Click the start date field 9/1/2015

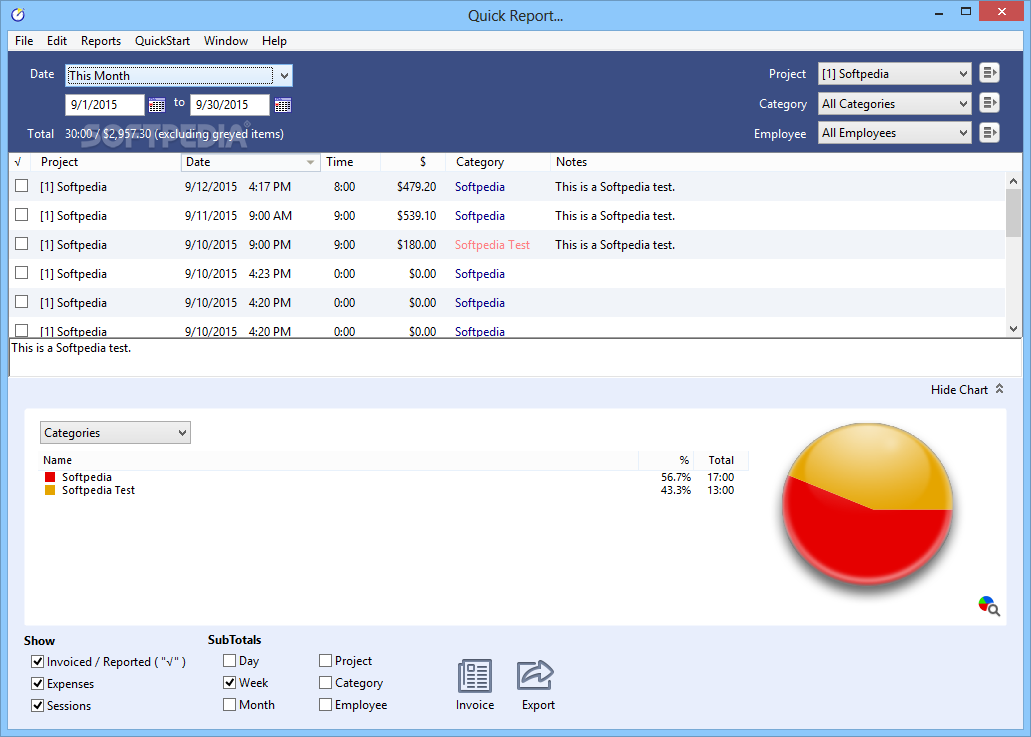pos(105,105)
